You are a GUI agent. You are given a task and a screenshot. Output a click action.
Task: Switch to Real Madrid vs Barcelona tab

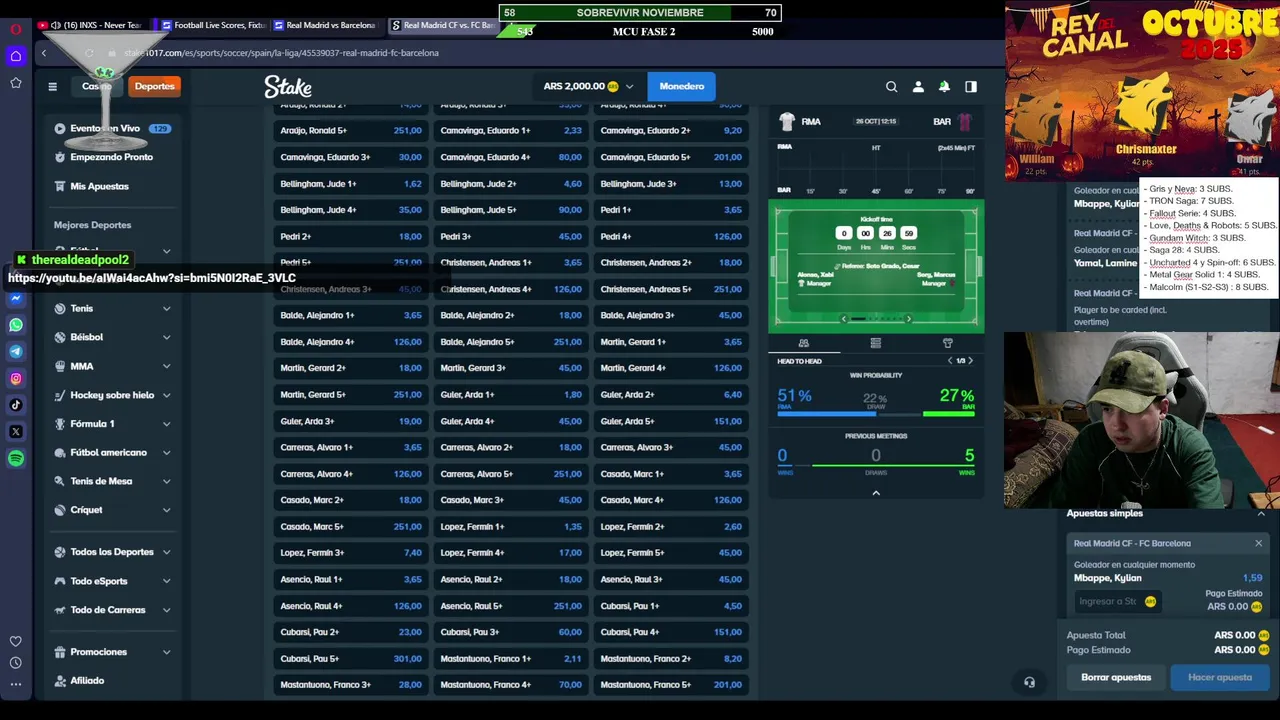tap(325, 25)
